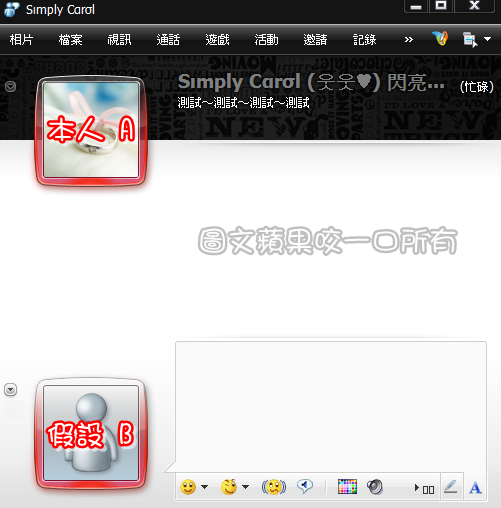
Task: Click inside the message input box
Action: 331,407
